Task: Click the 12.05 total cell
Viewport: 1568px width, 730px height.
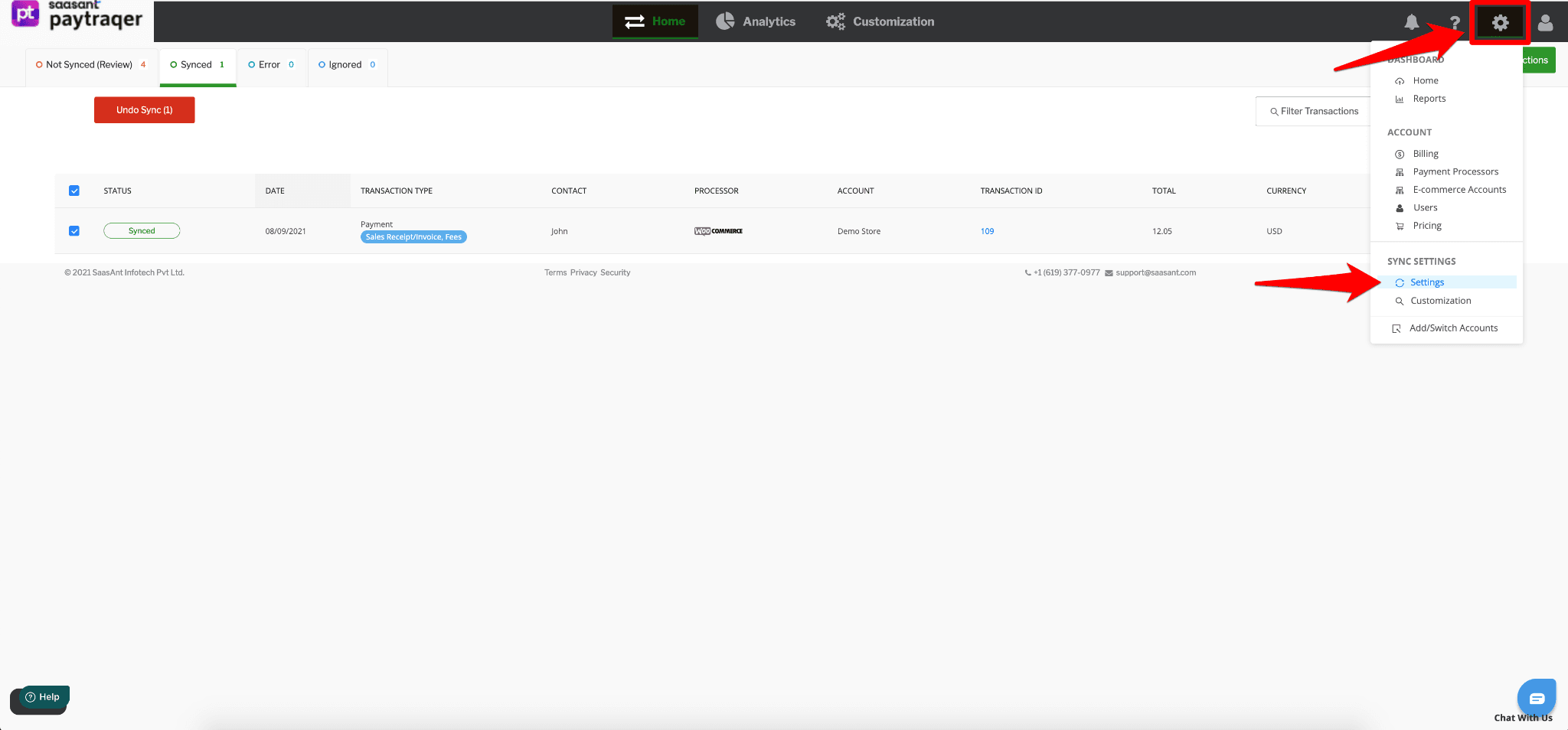Action: (1162, 231)
